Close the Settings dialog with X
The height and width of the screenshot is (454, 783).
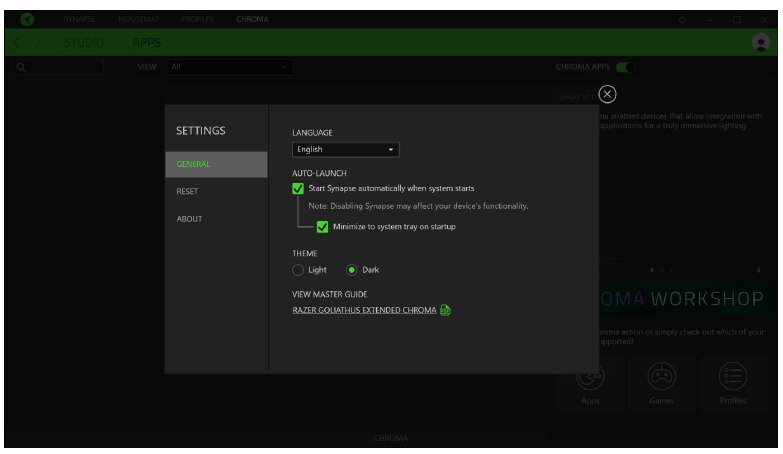[x=607, y=94]
